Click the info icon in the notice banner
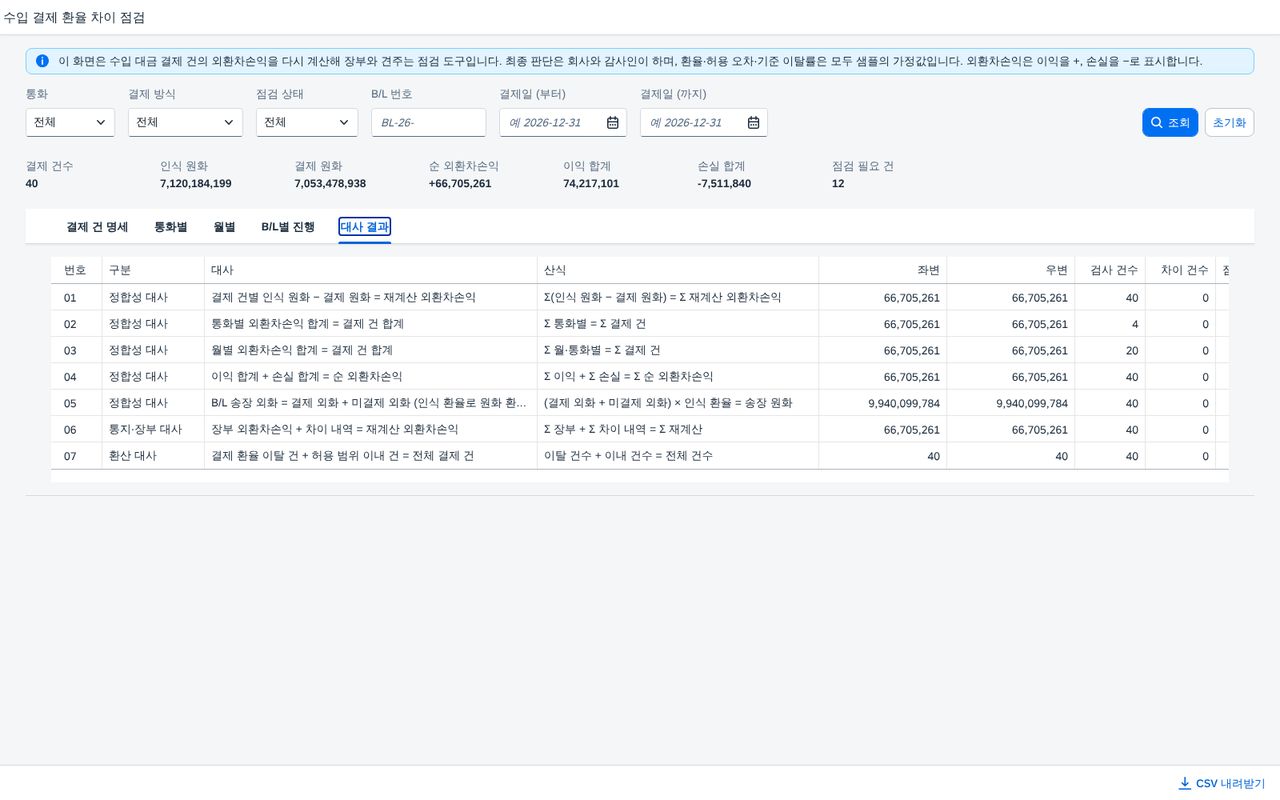The height and width of the screenshot is (800, 1280). coord(42,61)
